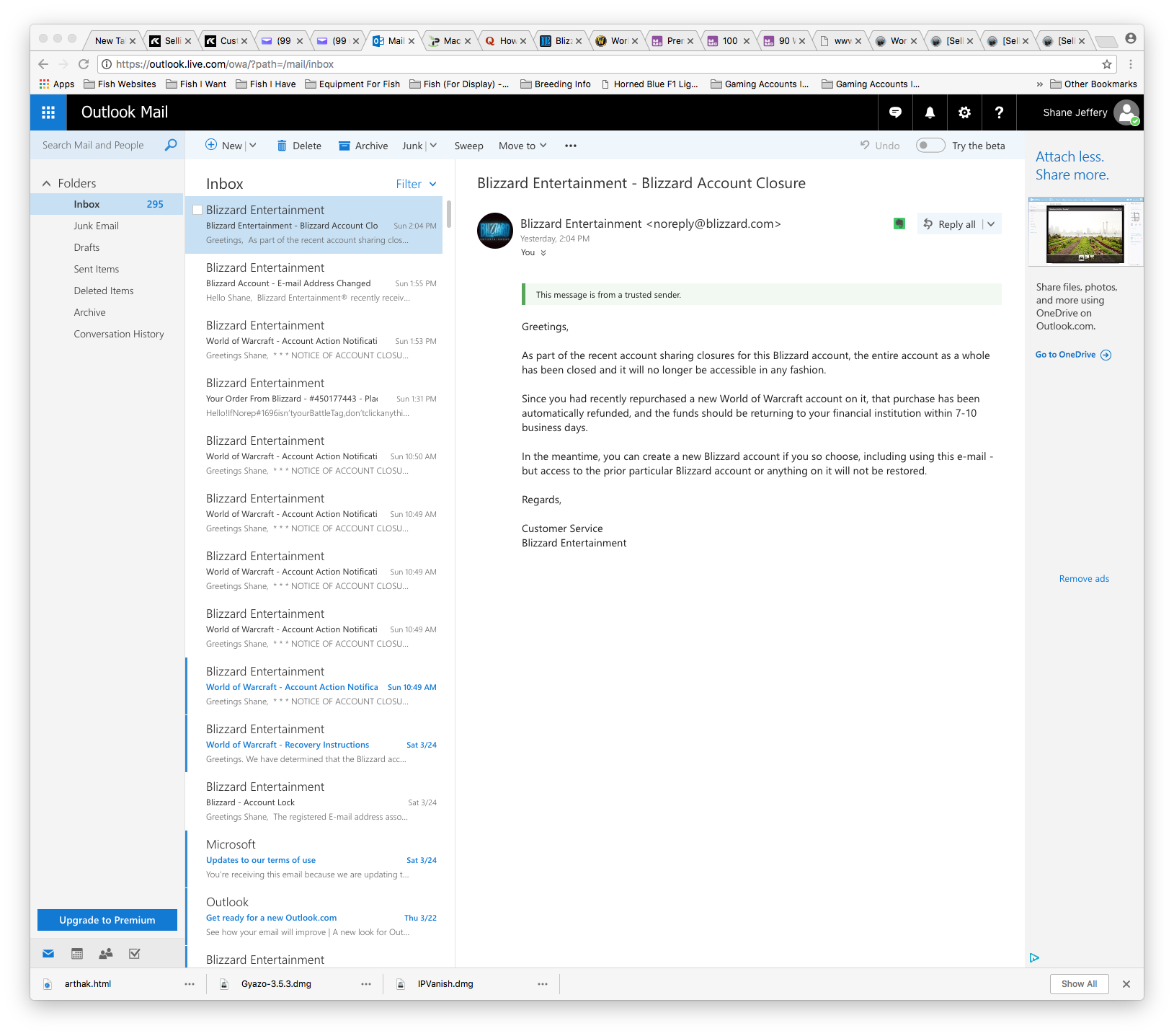Expand the recipient details under You

(543, 253)
